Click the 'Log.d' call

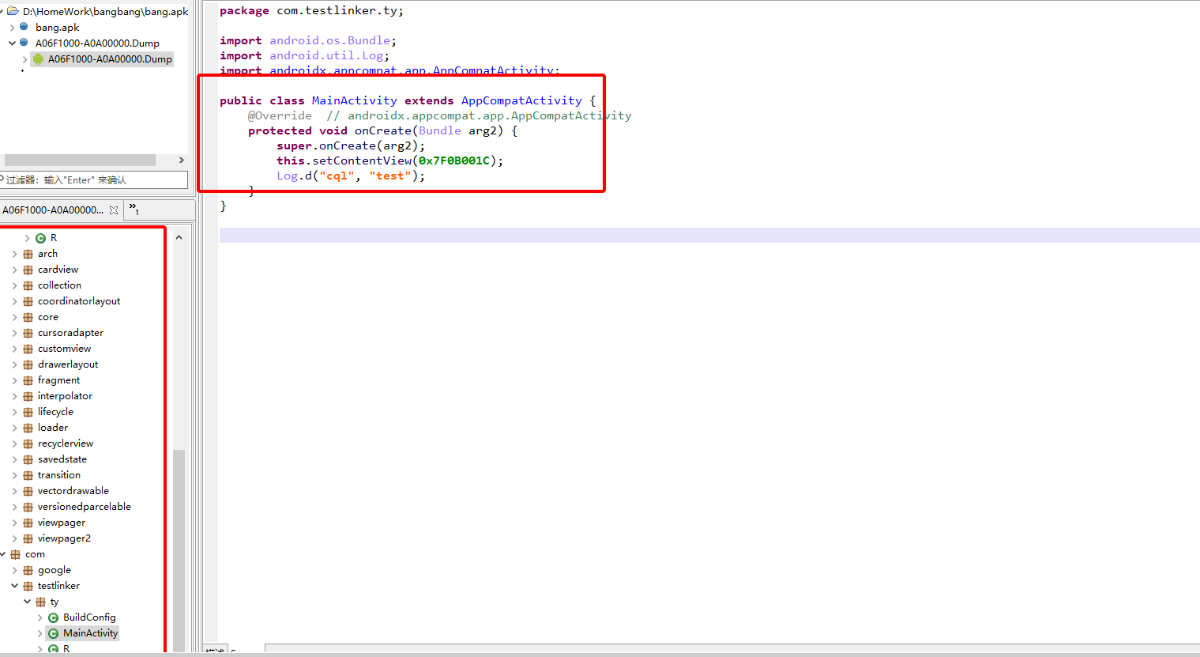click(294, 176)
